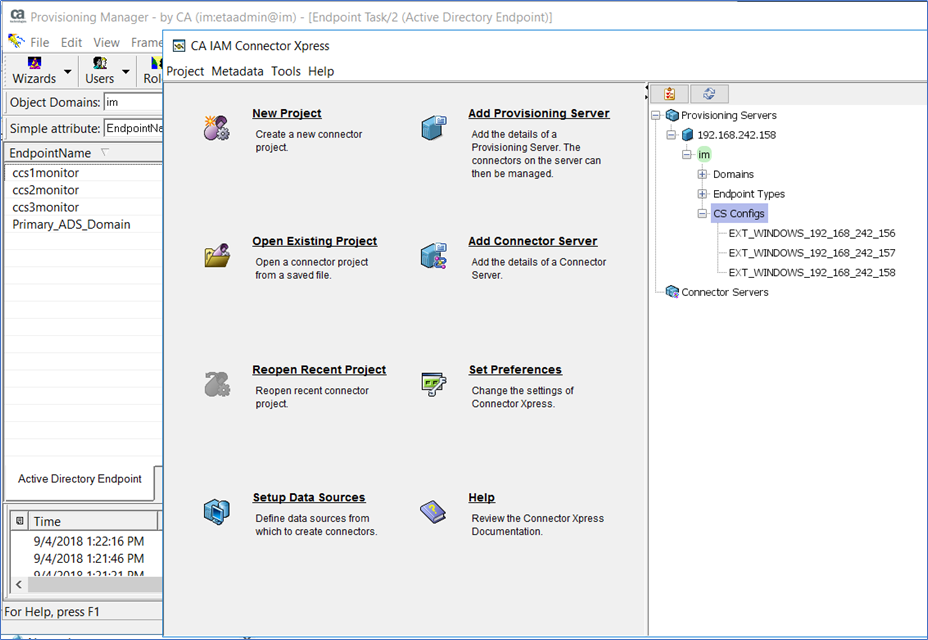Click the Provisioning Manager CA logo icon
This screenshot has width=928, height=640.
pos(18,16)
